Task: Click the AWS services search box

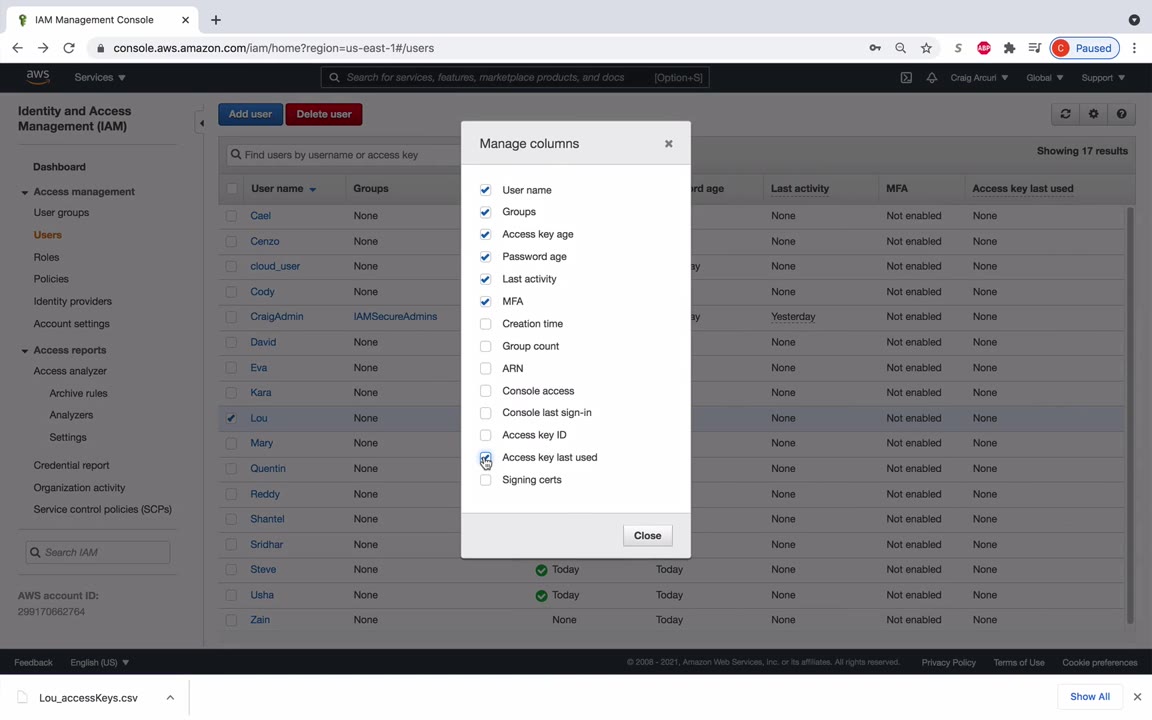Action: click(x=515, y=77)
